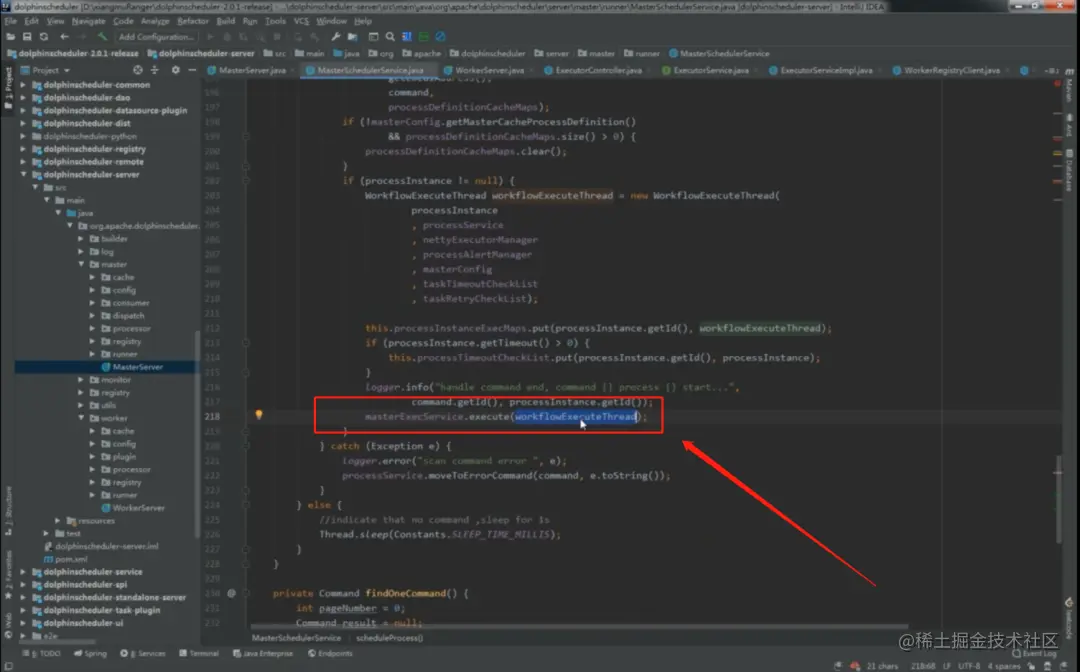Open the Terminal tool window

point(199,653)
